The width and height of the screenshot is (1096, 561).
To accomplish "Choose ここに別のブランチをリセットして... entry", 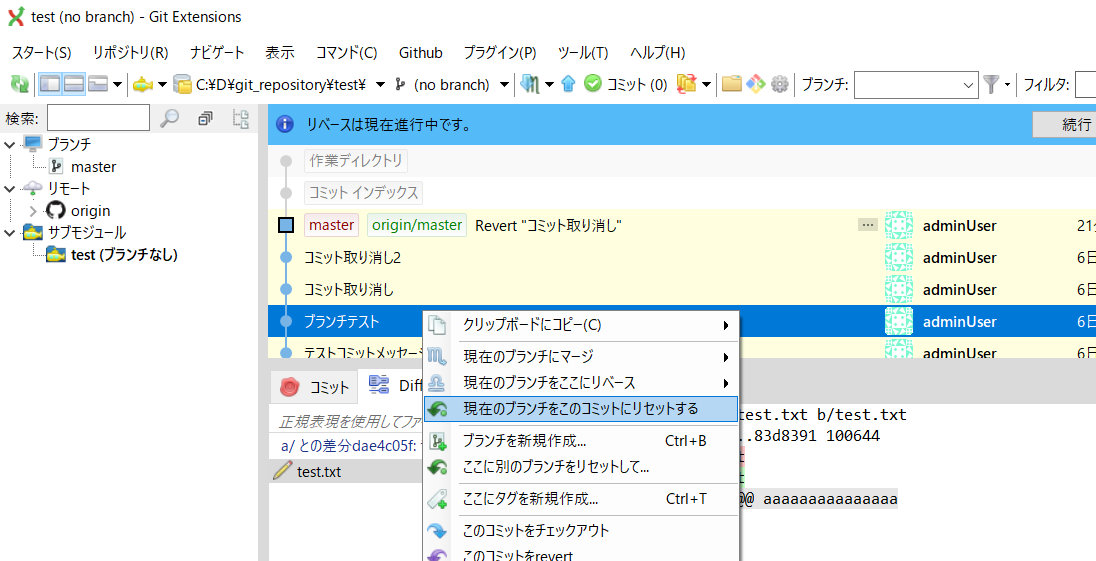I will (x=582, y=467).
